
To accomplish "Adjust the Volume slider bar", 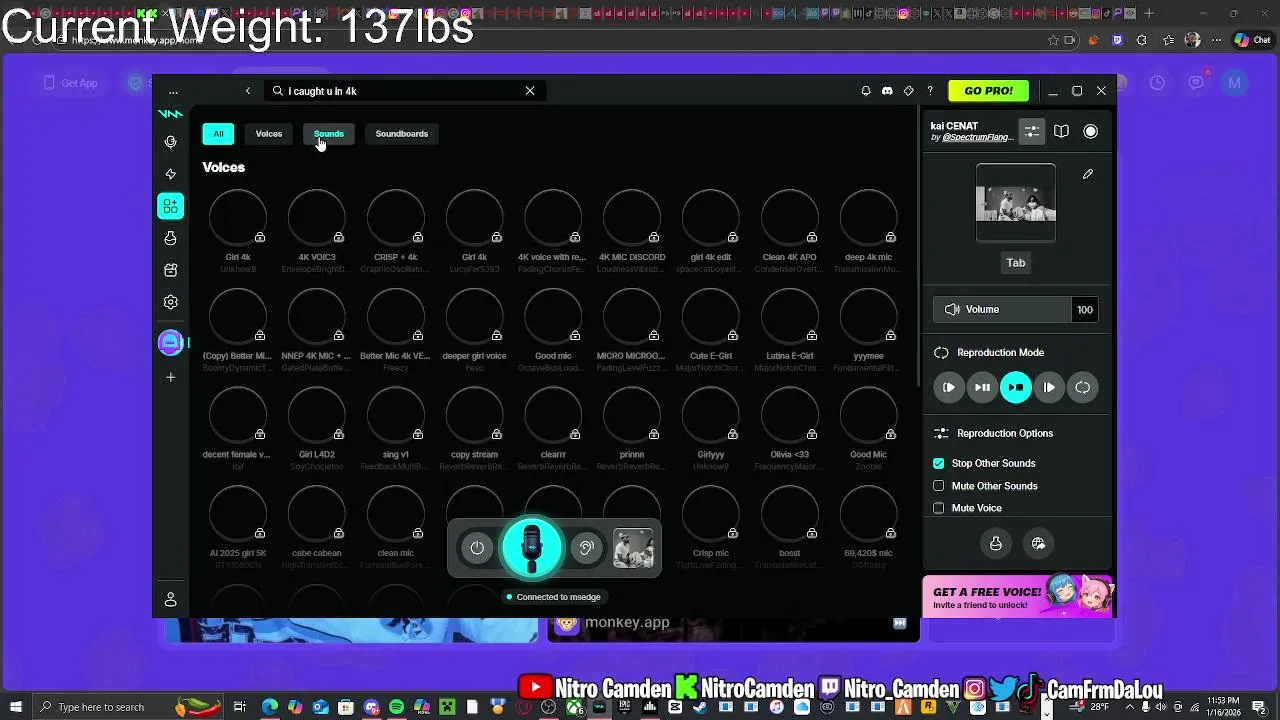I will (x=1002, y=310).
